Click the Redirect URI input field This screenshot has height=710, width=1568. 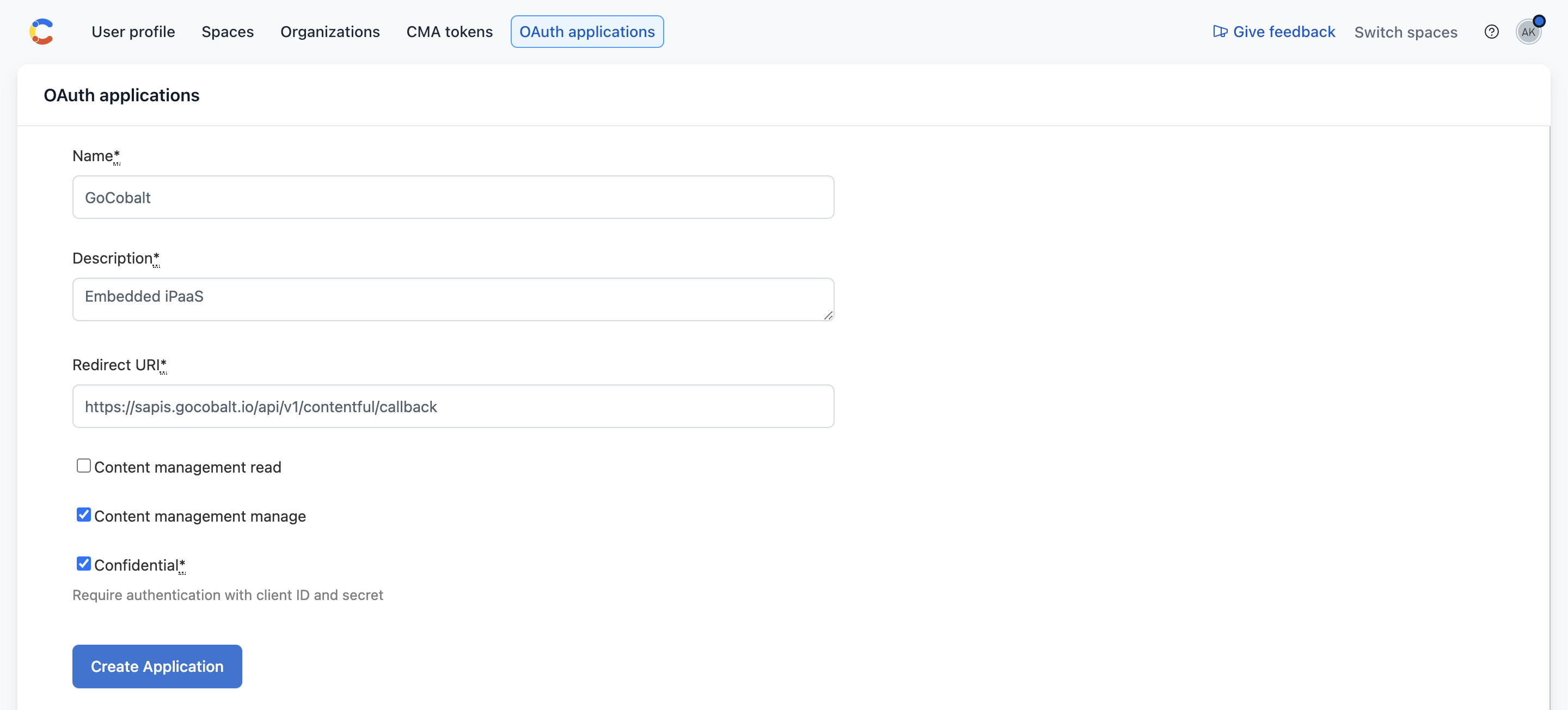[x=453, y=406]
